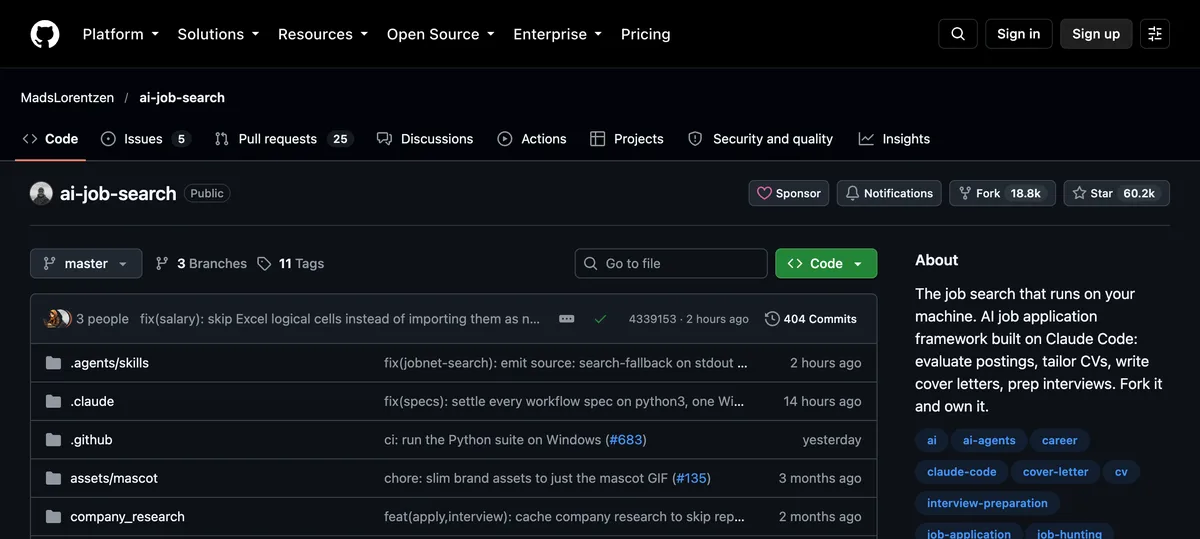Switch to the Code tab
1200x539 pixels.
[x=50, y=139]
